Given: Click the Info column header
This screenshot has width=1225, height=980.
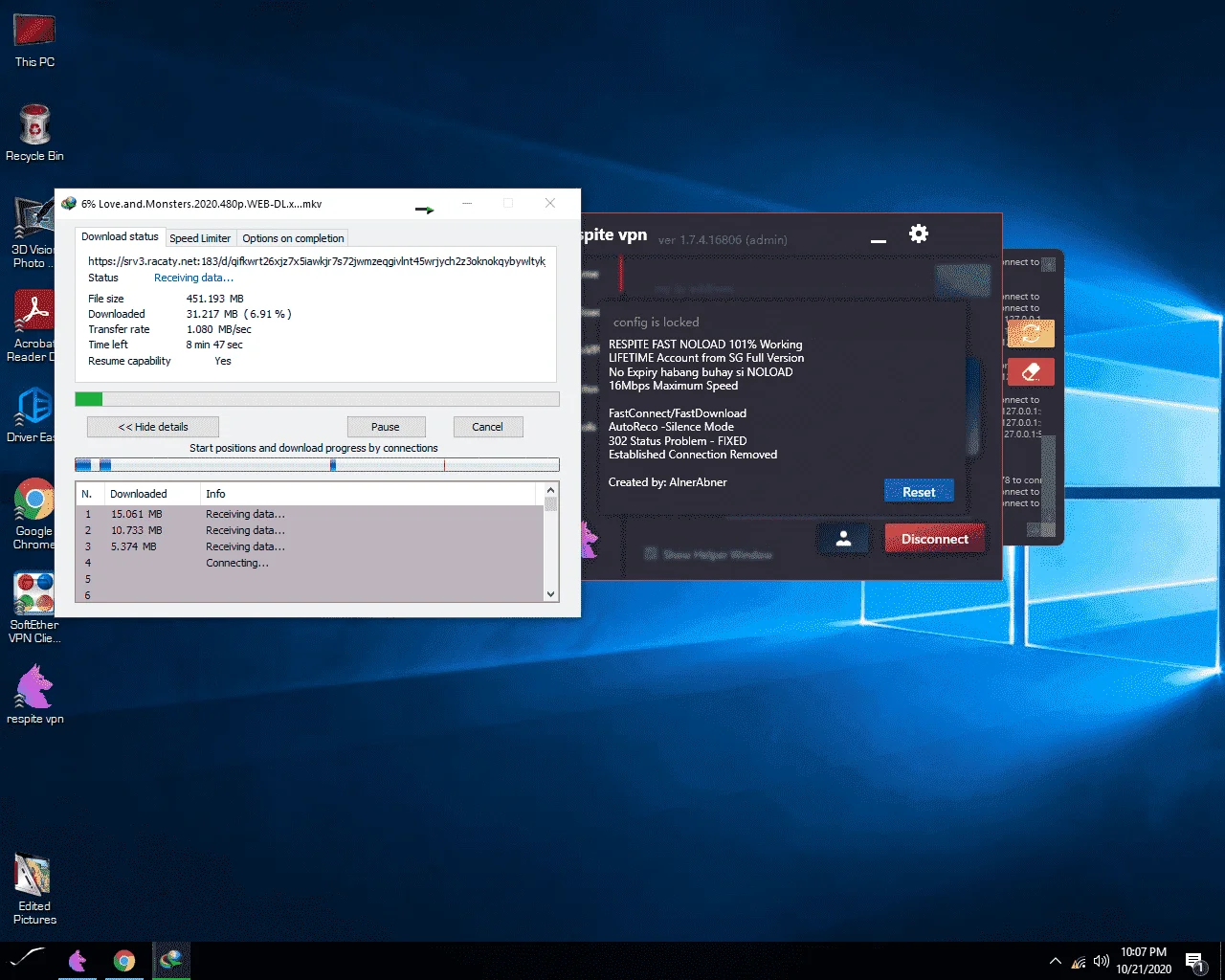Looking at the screenshot, I should point(367,494).
